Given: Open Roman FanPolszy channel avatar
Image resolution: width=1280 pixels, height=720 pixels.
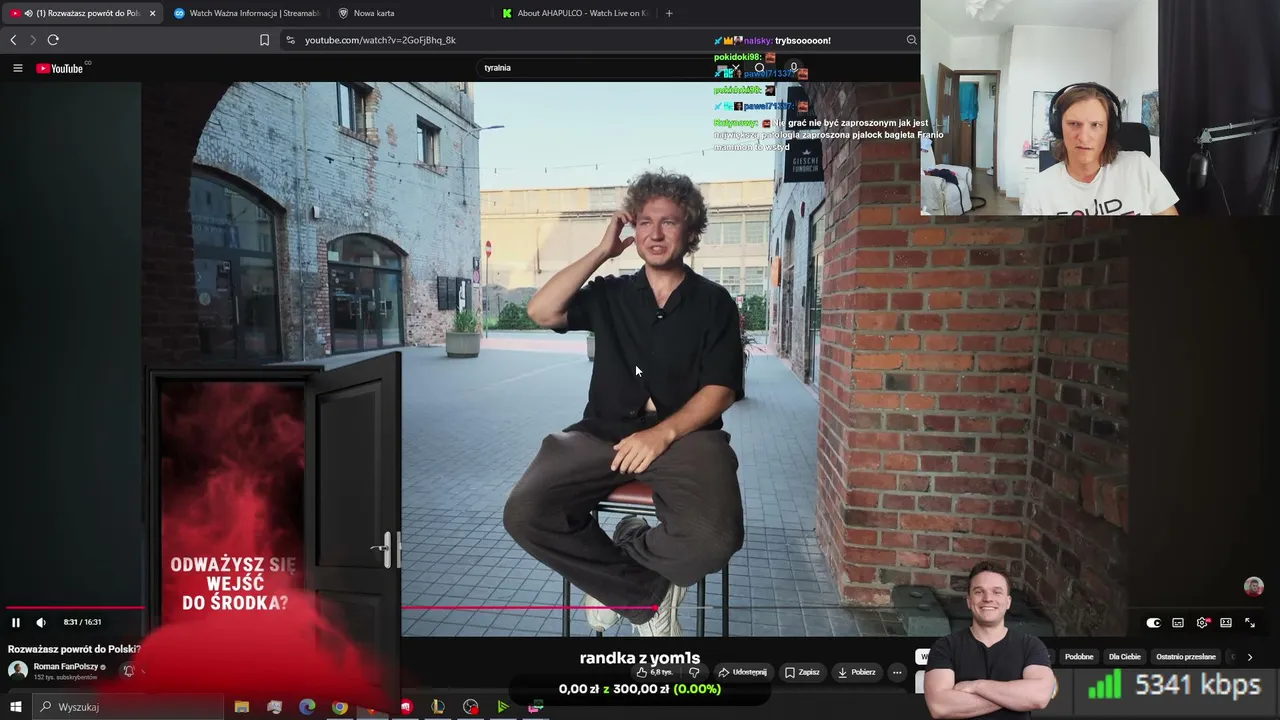Looking at the screenshot, I should tap(18, 670).
